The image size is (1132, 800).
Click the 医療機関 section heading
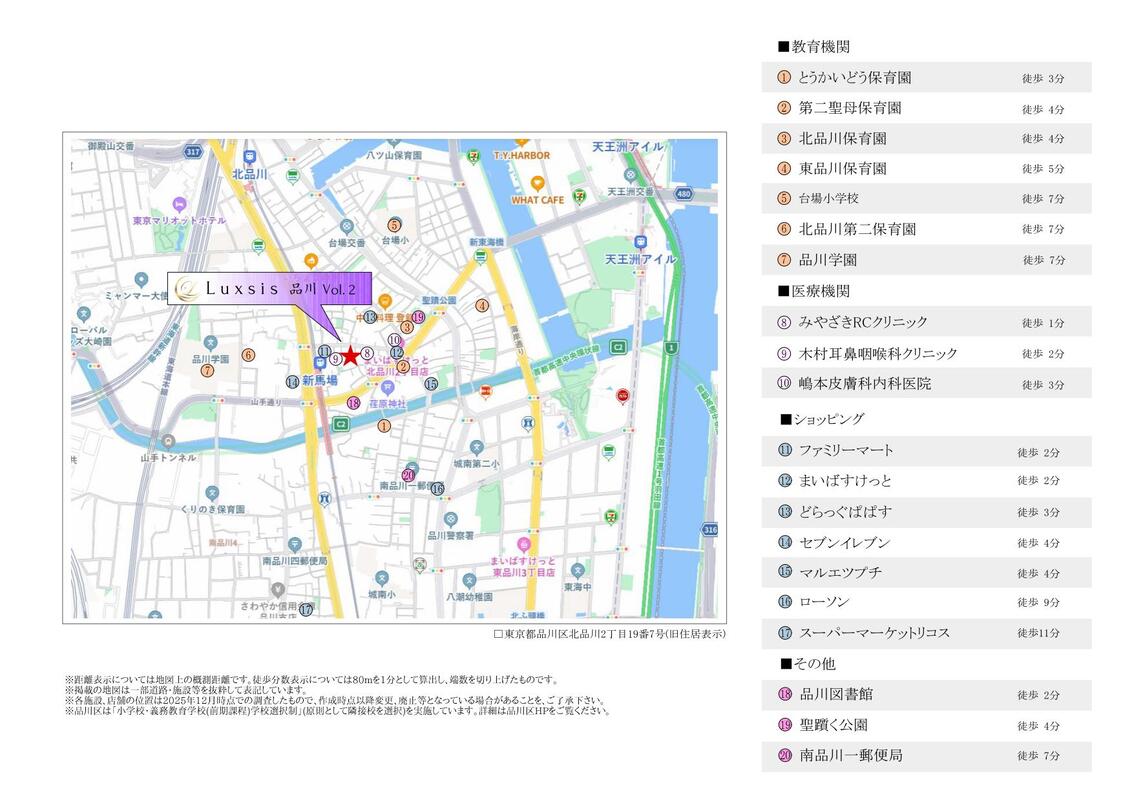click(814, 291)
